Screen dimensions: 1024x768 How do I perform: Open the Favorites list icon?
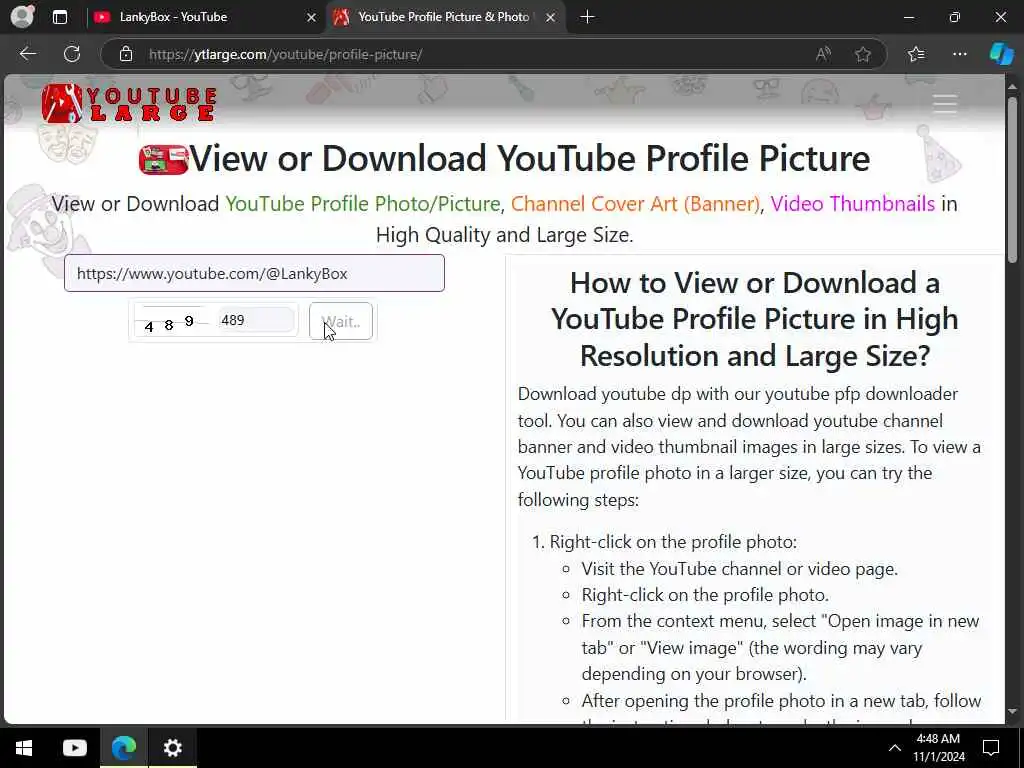(x=916, y=54)
